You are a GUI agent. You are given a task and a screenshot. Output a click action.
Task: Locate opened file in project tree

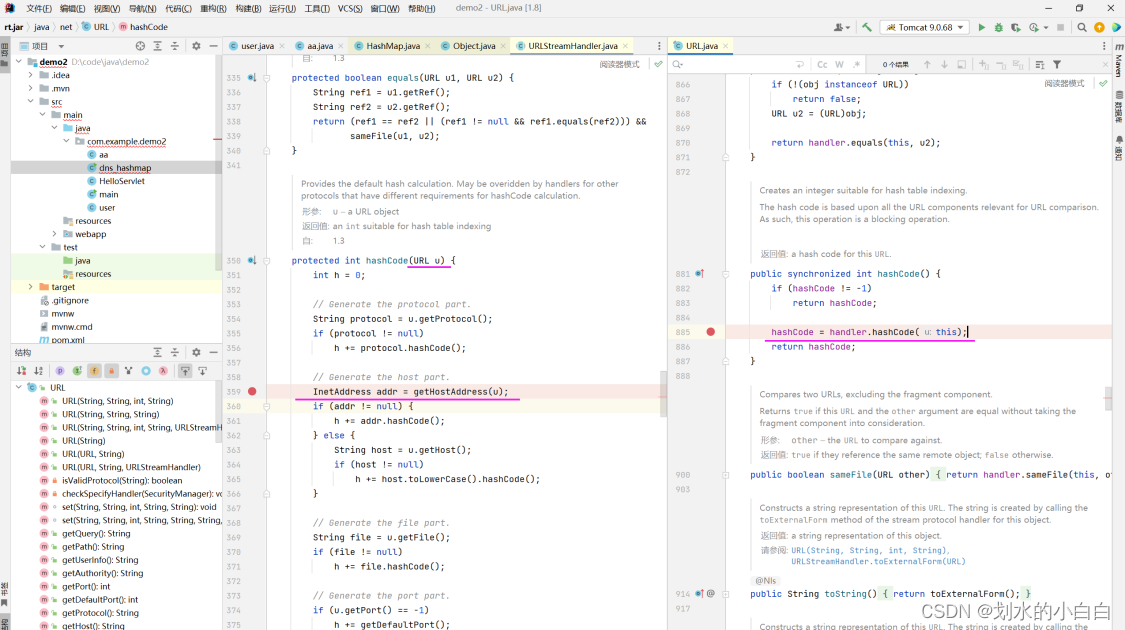point(140,46)
